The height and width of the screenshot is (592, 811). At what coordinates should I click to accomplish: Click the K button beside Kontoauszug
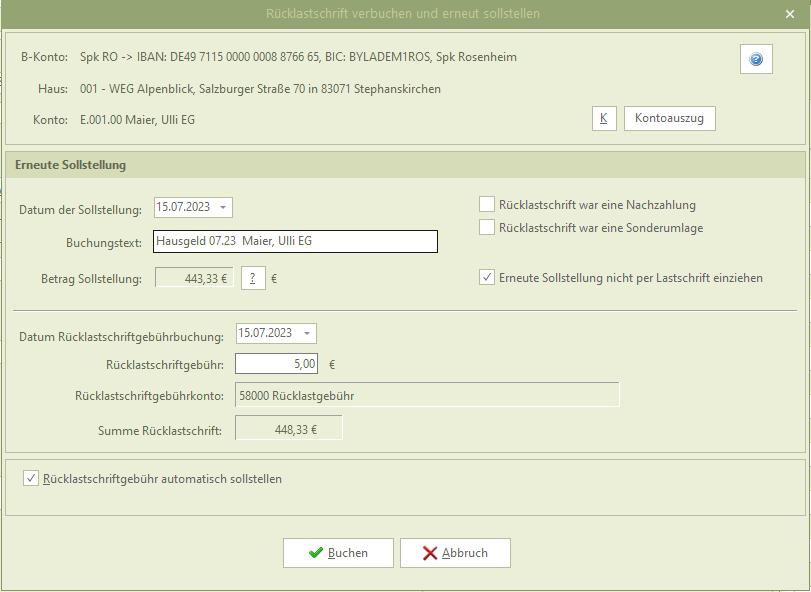[x=603, y=119]
